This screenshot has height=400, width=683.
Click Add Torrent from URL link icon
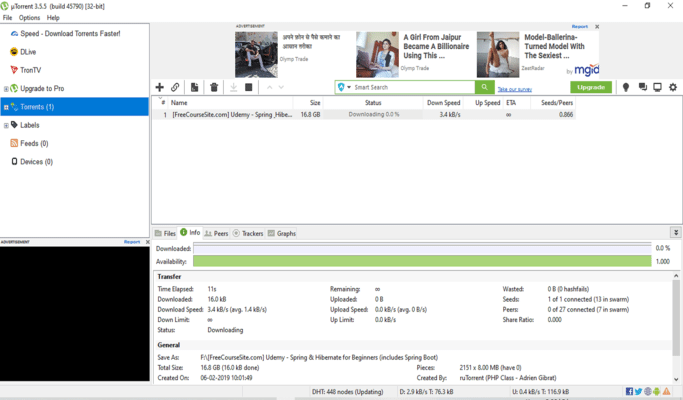tap(175, 87)
